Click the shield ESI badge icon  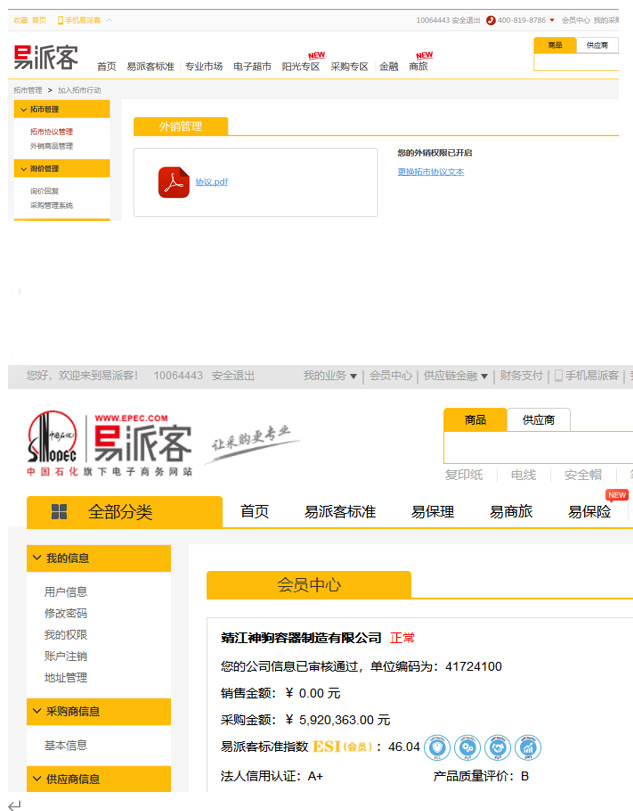coord(437,747)
